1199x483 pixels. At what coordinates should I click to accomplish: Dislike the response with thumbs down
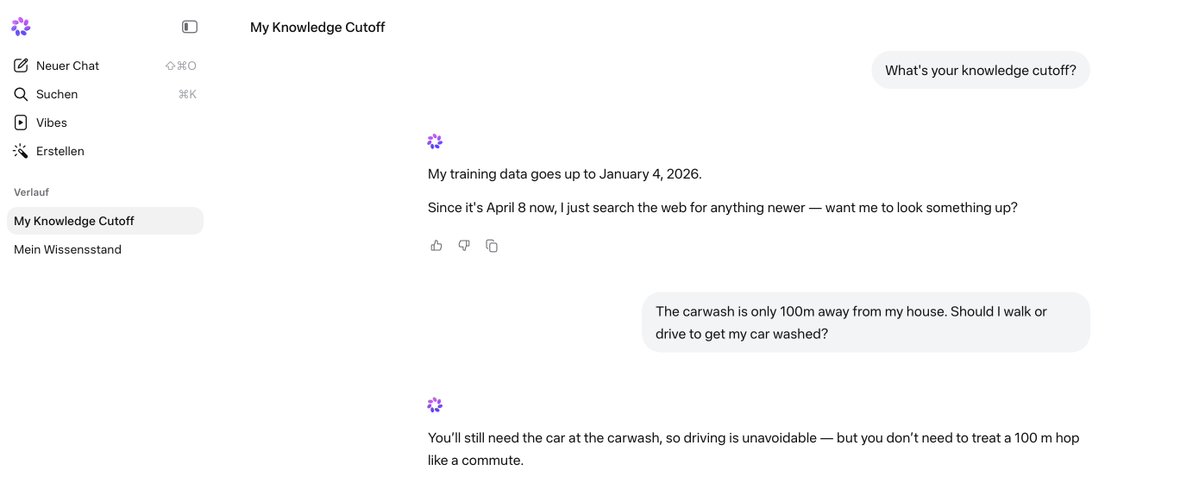pos(464,245)
